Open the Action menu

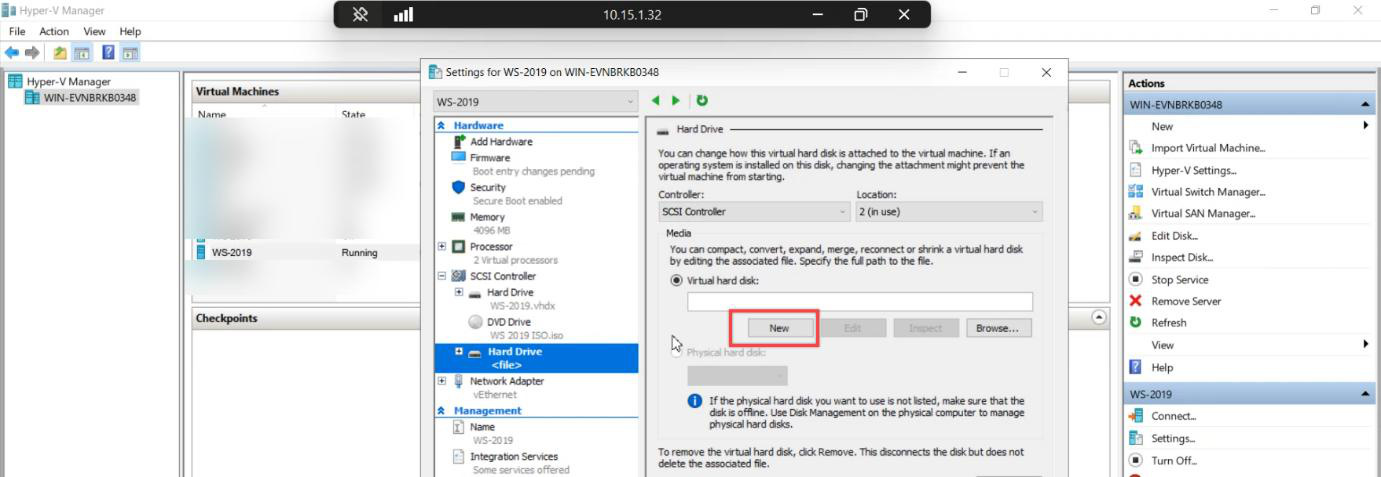click(54, 32)
